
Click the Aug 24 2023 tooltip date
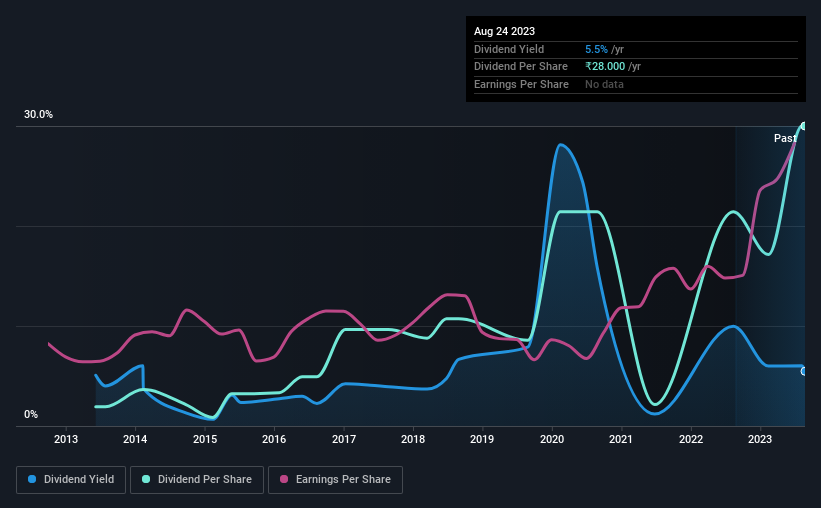504,31
